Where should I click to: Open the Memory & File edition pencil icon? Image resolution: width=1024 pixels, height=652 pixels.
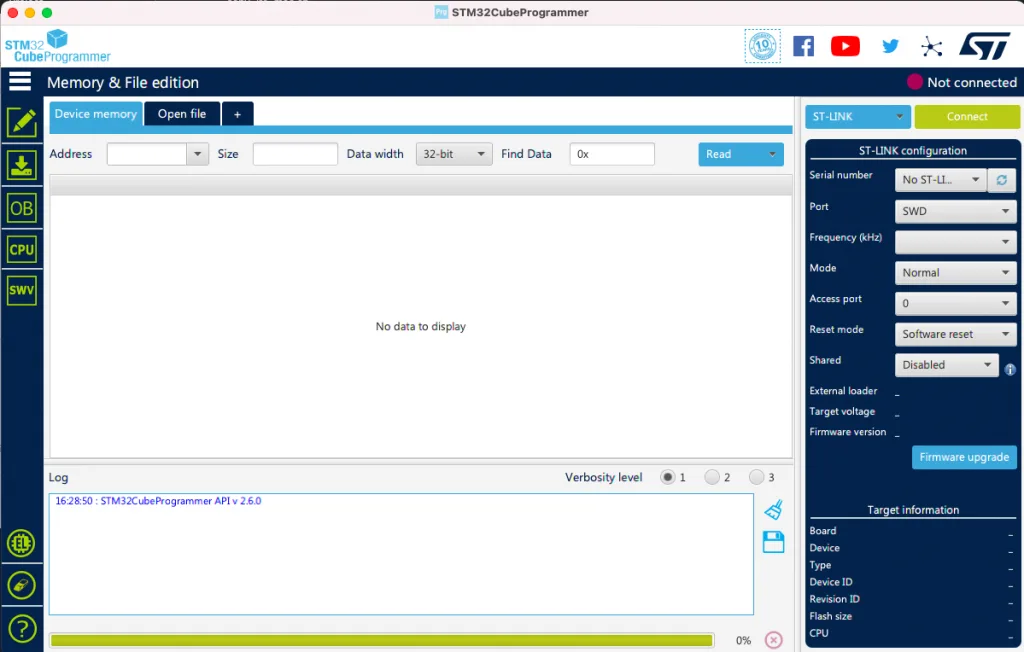(x=22, y=122)
